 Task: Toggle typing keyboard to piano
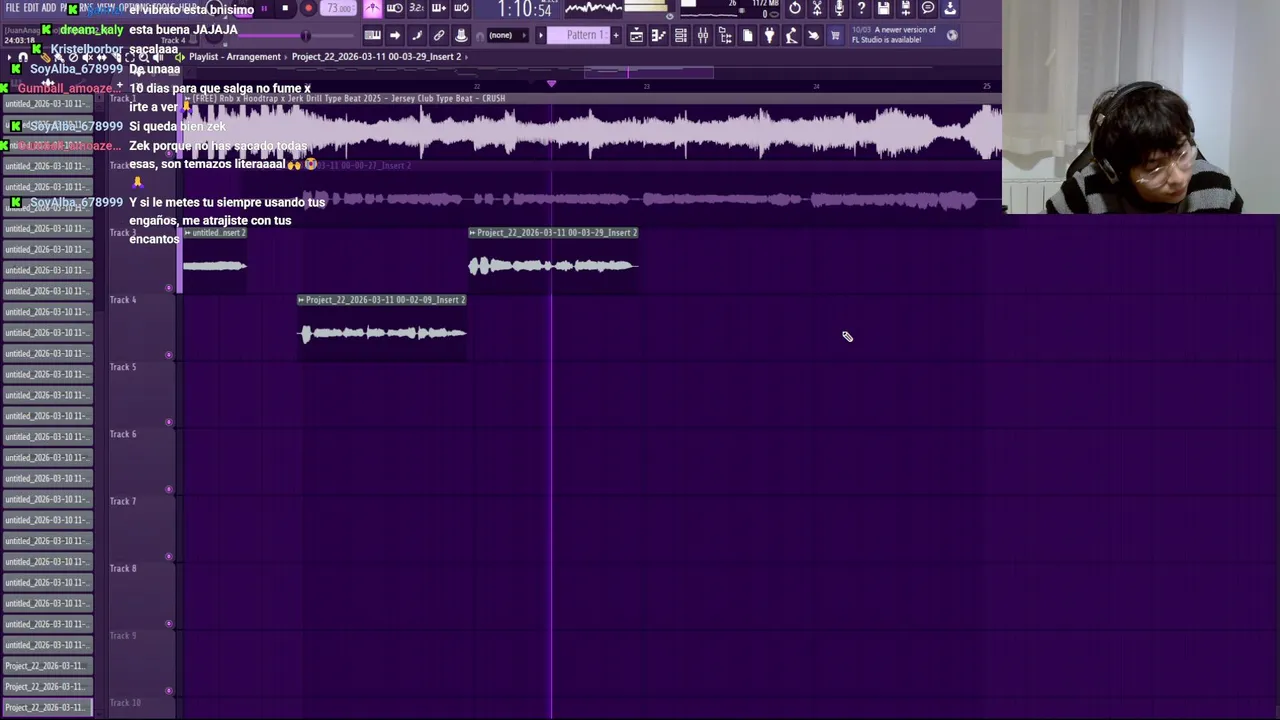click(x=372, y=35)
